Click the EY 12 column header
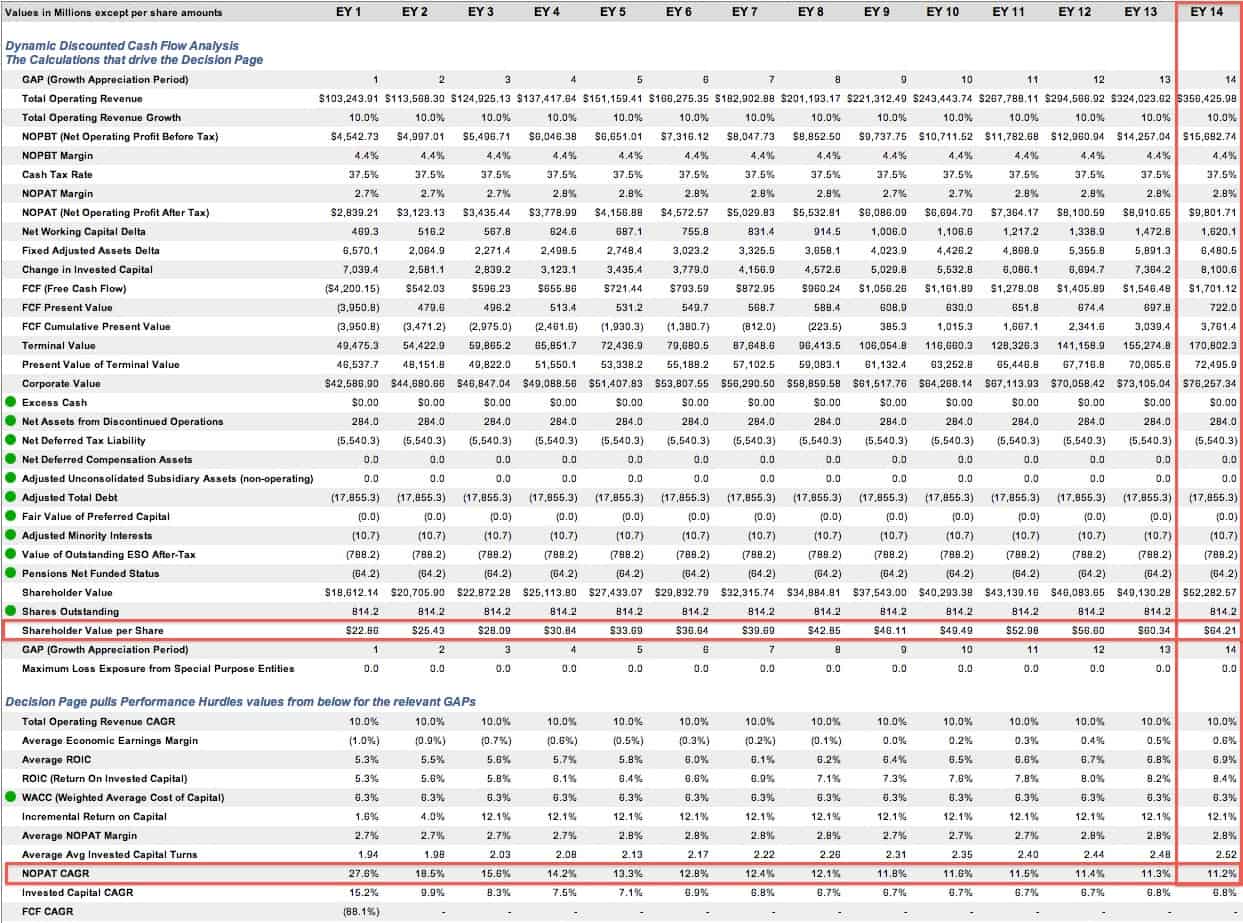Screen dimensions: 1243x923 pos(1074,12)
